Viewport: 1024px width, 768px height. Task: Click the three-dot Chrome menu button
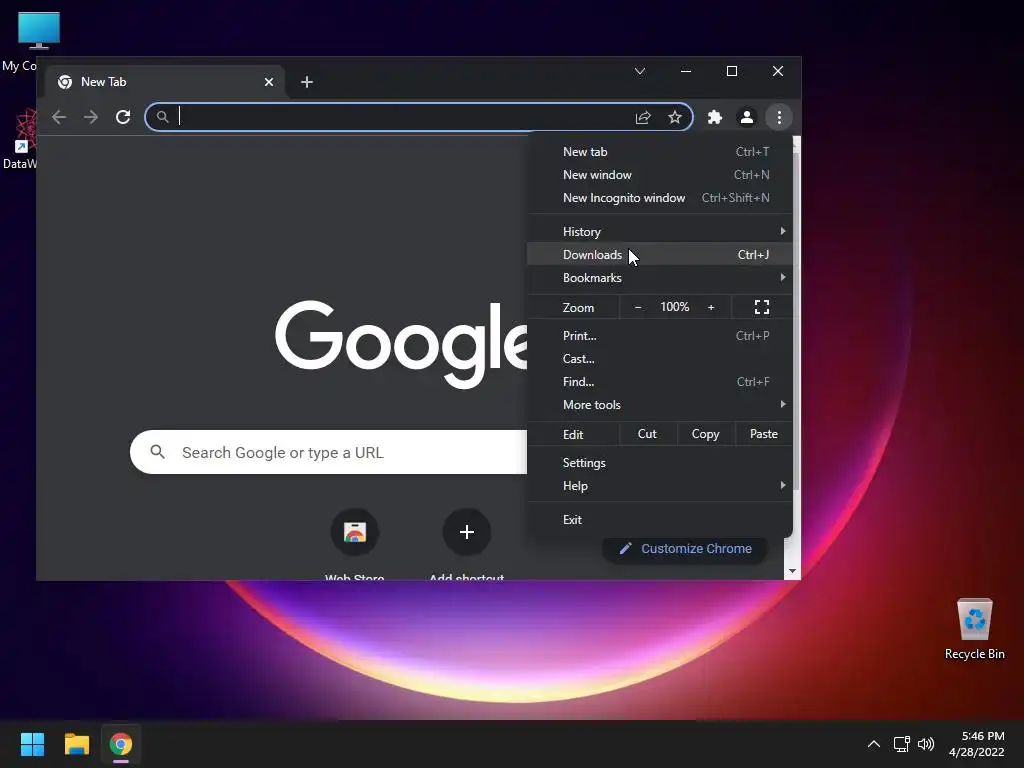coord(779,118)
